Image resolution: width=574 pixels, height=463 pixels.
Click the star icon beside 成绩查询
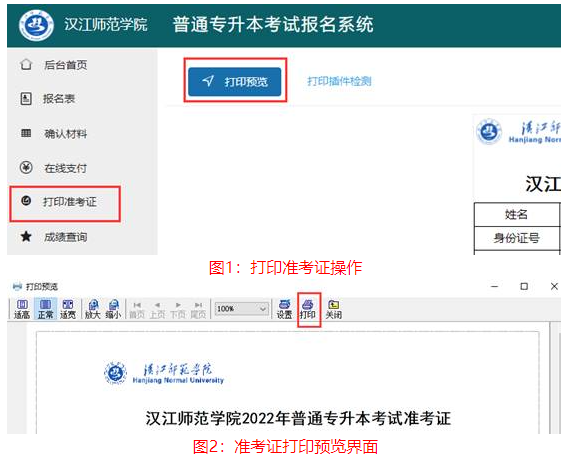pos(26,236)
